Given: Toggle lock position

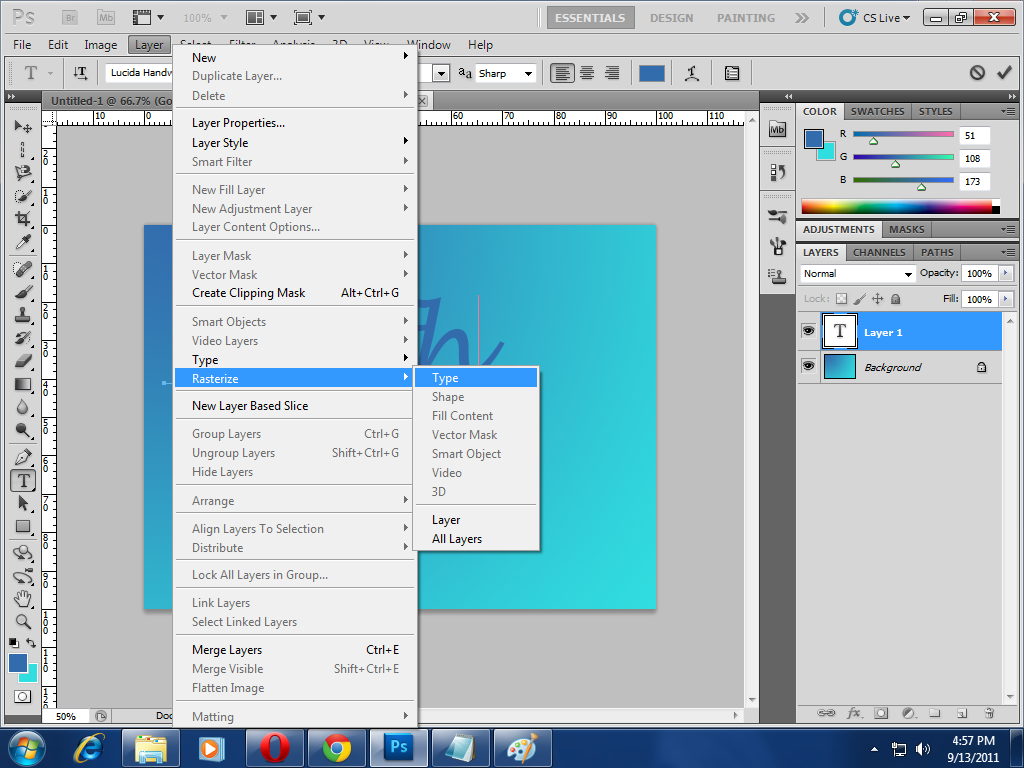Looking at the screenshot, I should coord(878,298).
